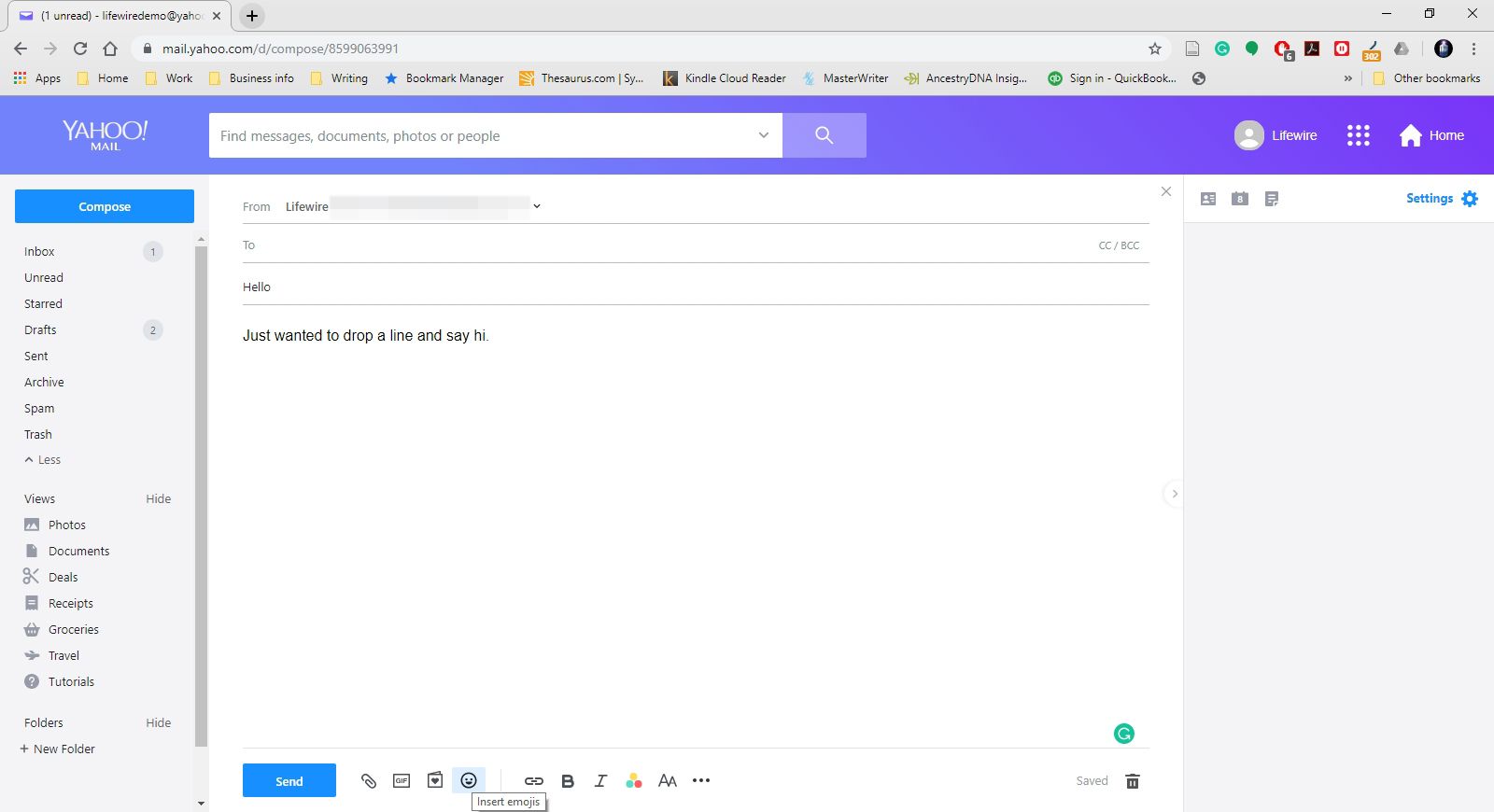The width and height of the screenshot is (1494, 812).
Task: Reload the page in Chrome
Action: click(x=80, y=49)
